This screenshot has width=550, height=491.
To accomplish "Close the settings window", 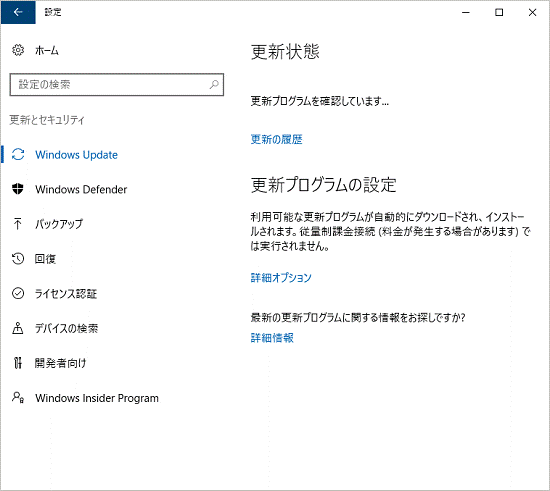I will (532, 12).
